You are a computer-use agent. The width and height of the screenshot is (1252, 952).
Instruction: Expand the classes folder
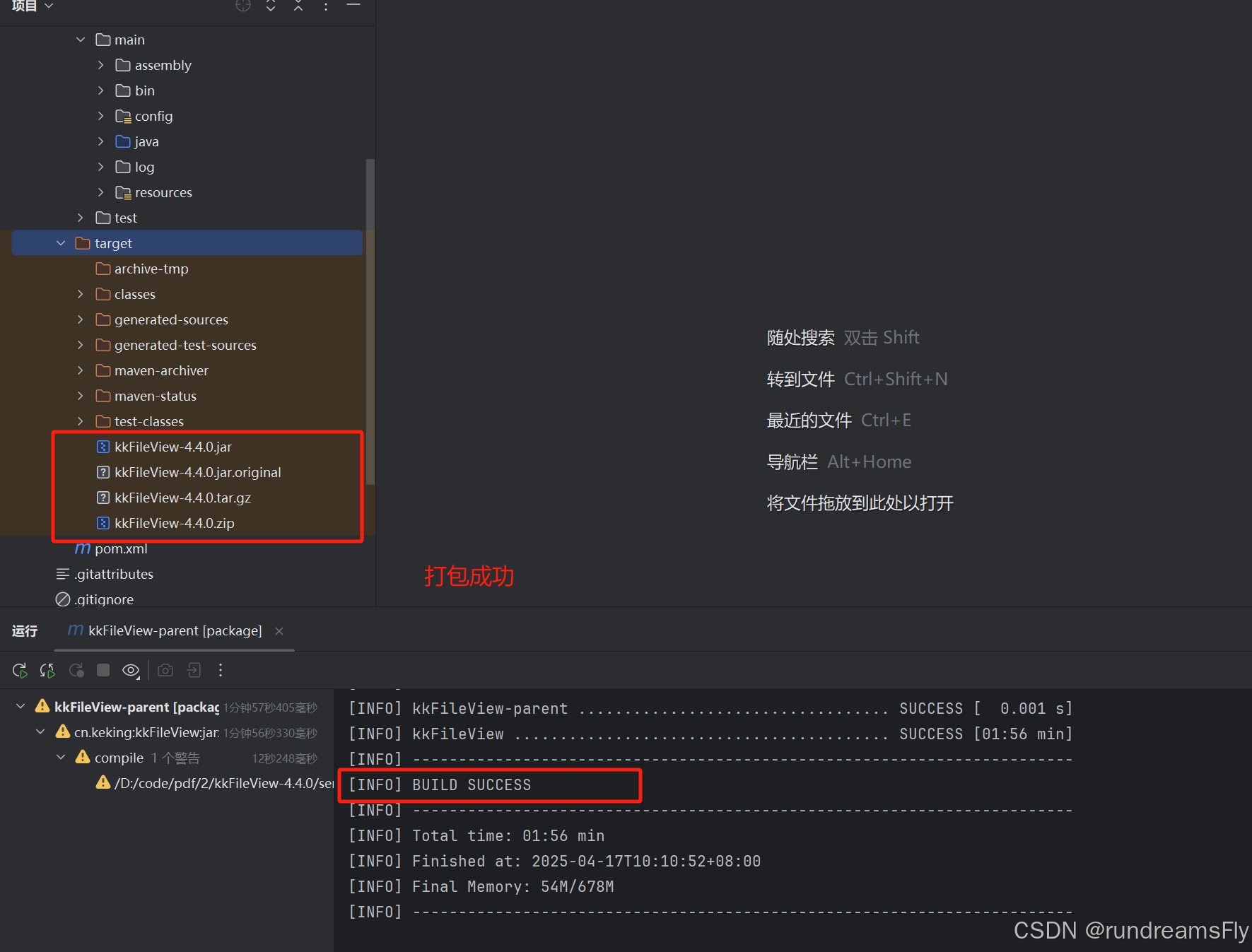pyautogui.click(x=81, y=294)
